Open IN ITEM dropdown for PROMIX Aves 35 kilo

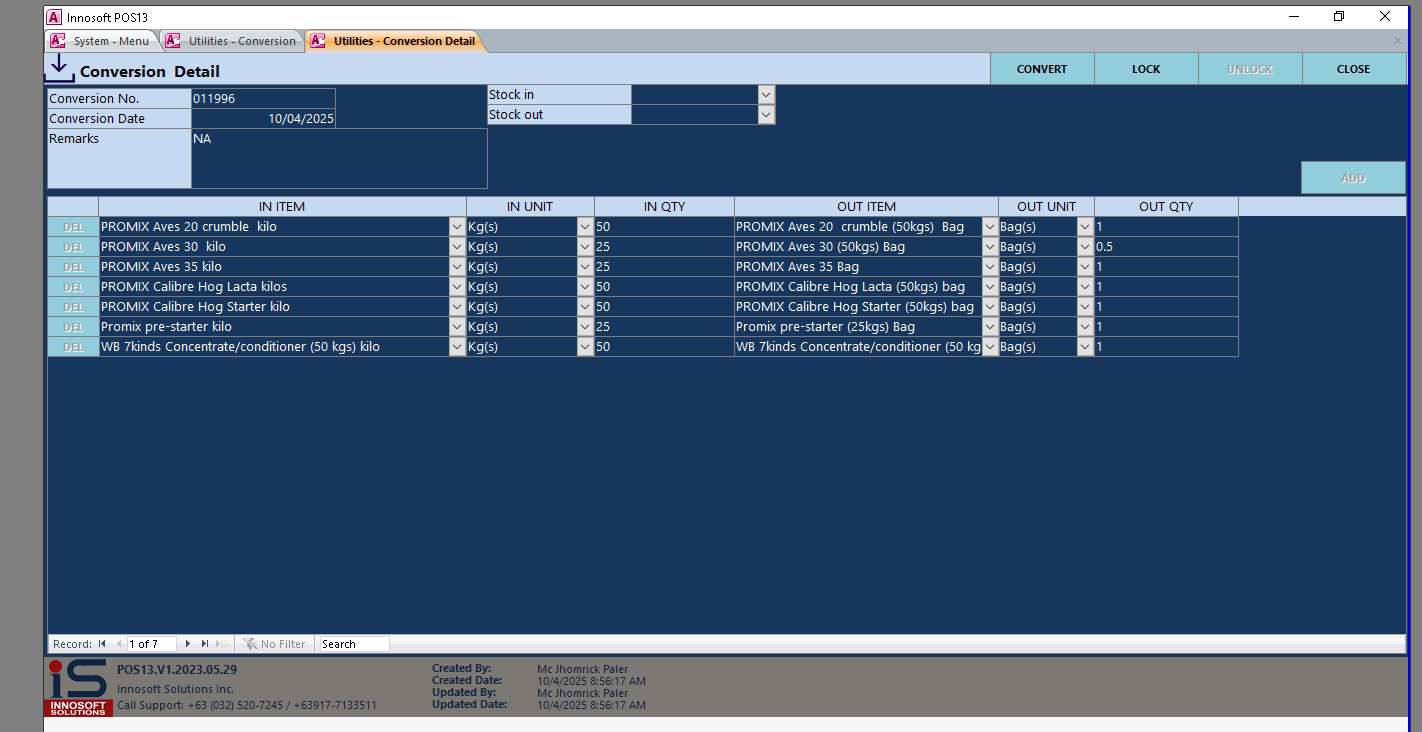[x=457, y=267]
